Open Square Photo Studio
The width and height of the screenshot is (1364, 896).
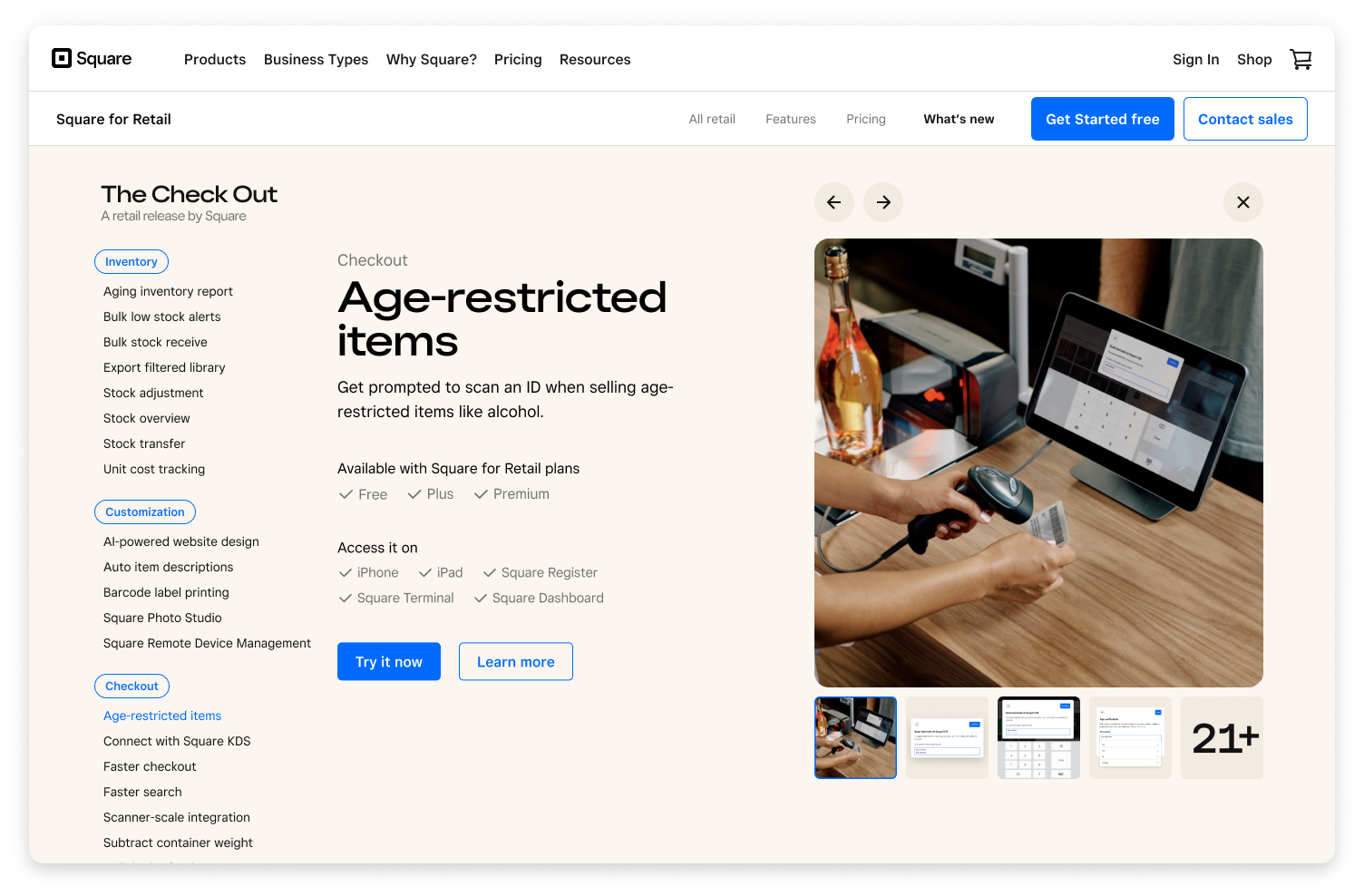pyautogui.click(x=162, y=618)
